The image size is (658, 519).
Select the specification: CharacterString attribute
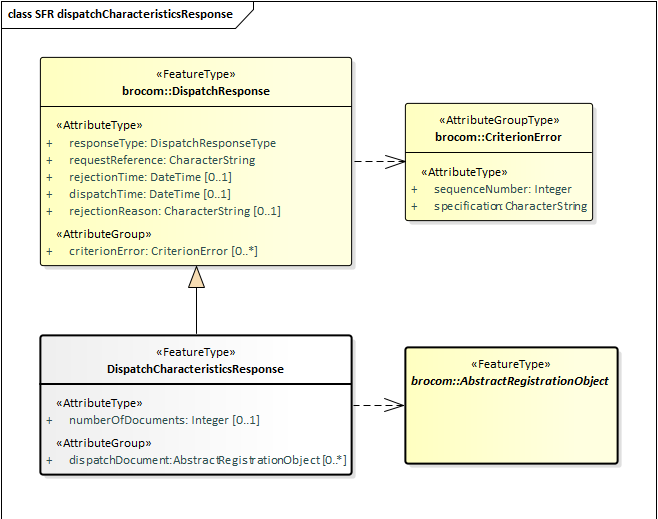point(510,206)
